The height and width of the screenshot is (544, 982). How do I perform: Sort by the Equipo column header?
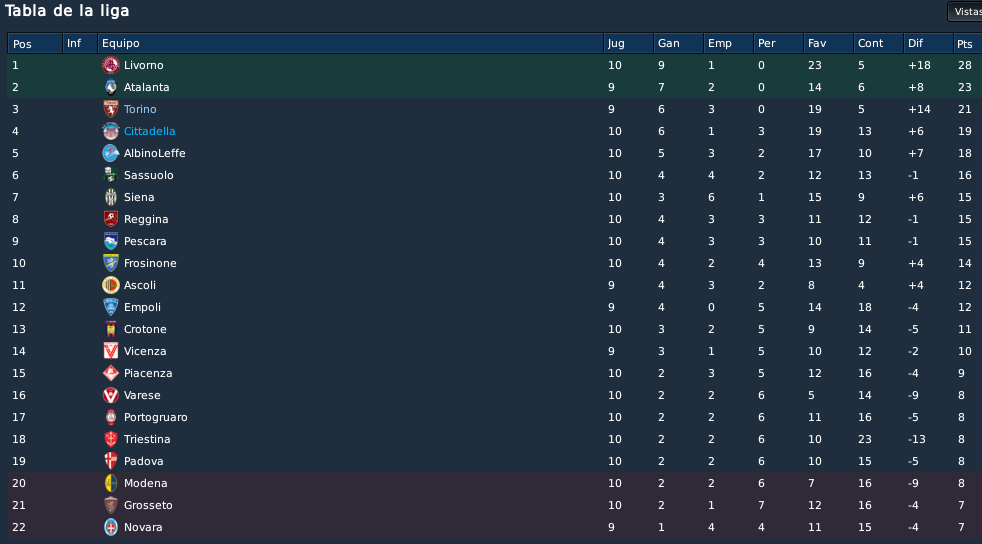coord(350,43)
